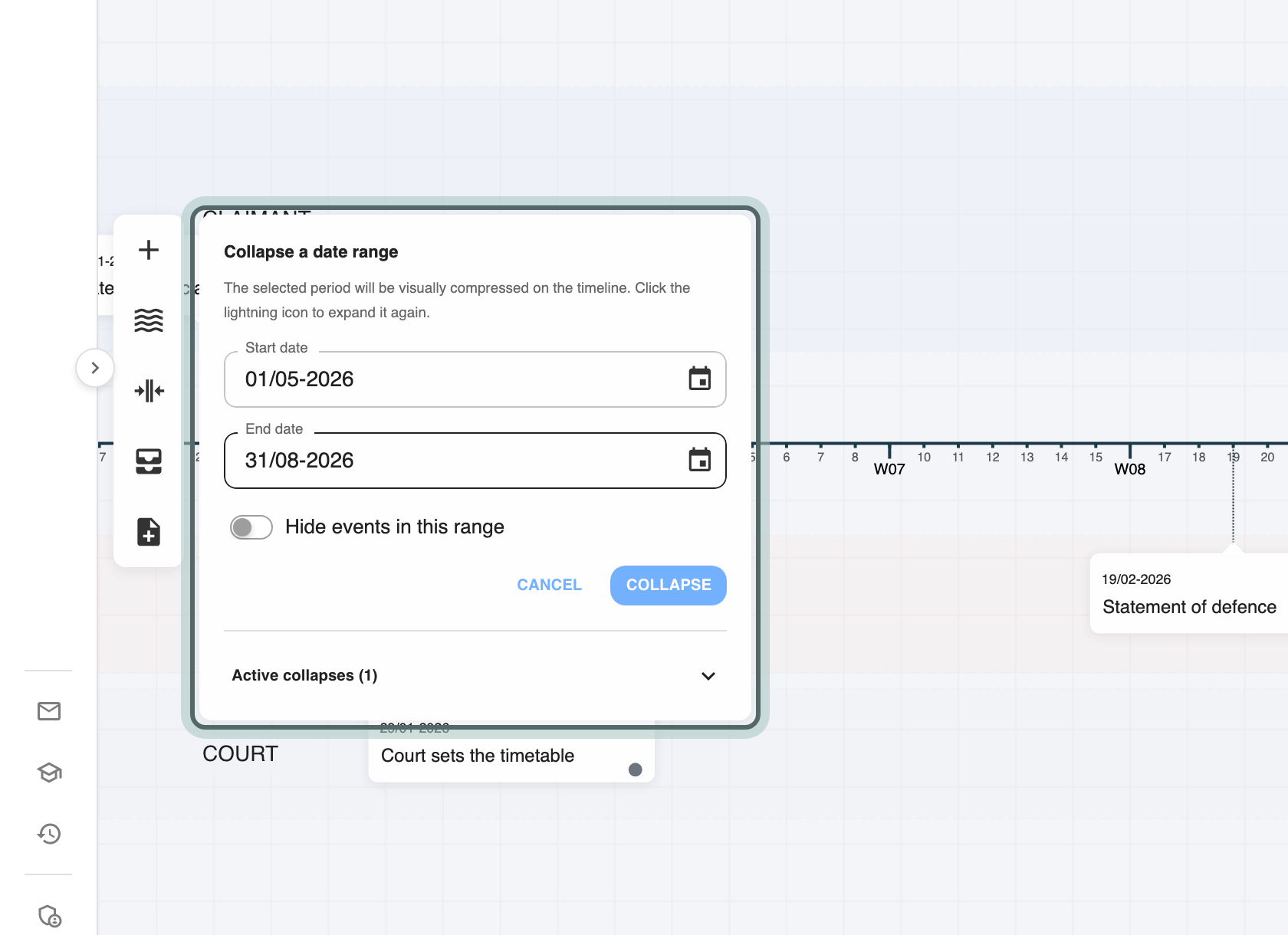
Task: Open the graduation cap tutorials icon
Action: tap(49, 773)
